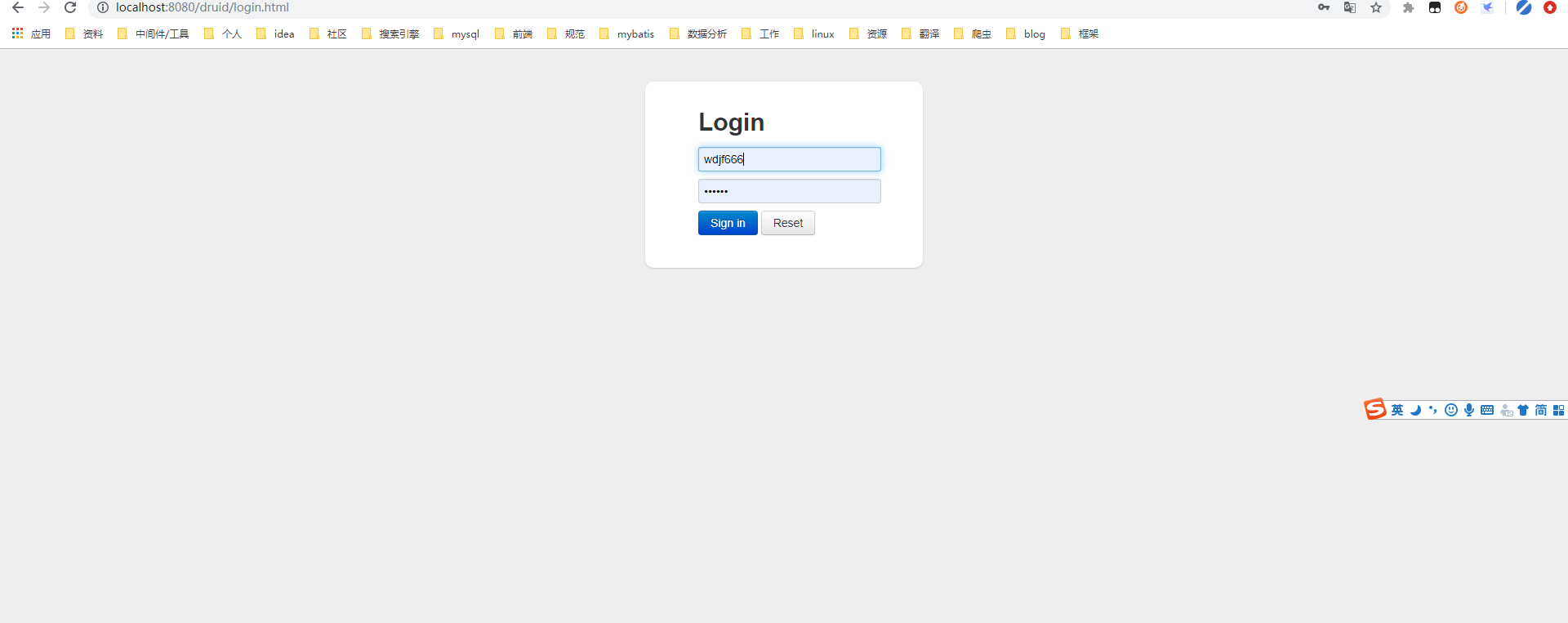Click the masked password input field
The width and height of the screenshot is (1568, 623).
pos(790,191)
